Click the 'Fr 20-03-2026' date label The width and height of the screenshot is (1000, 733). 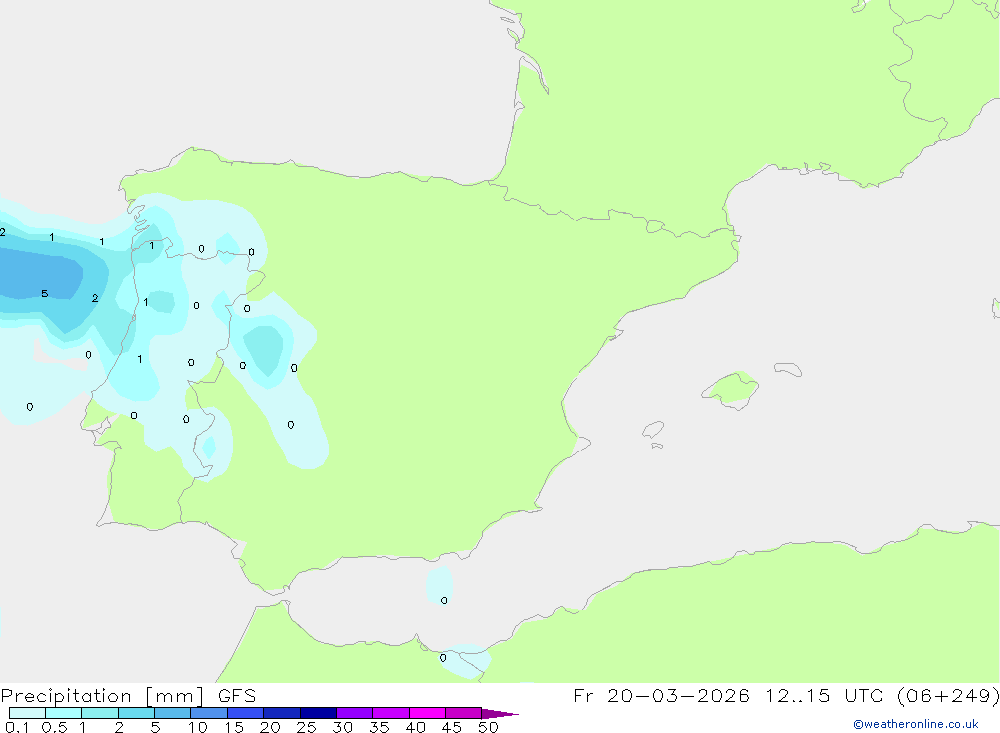[661, 695]
